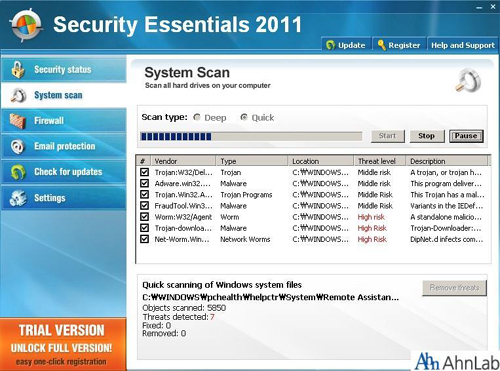Image resolution: width=500 pixels, height=371 pixels.
Task: Click 'Variants in the IEDef...' description
Action: coord(447,206)
